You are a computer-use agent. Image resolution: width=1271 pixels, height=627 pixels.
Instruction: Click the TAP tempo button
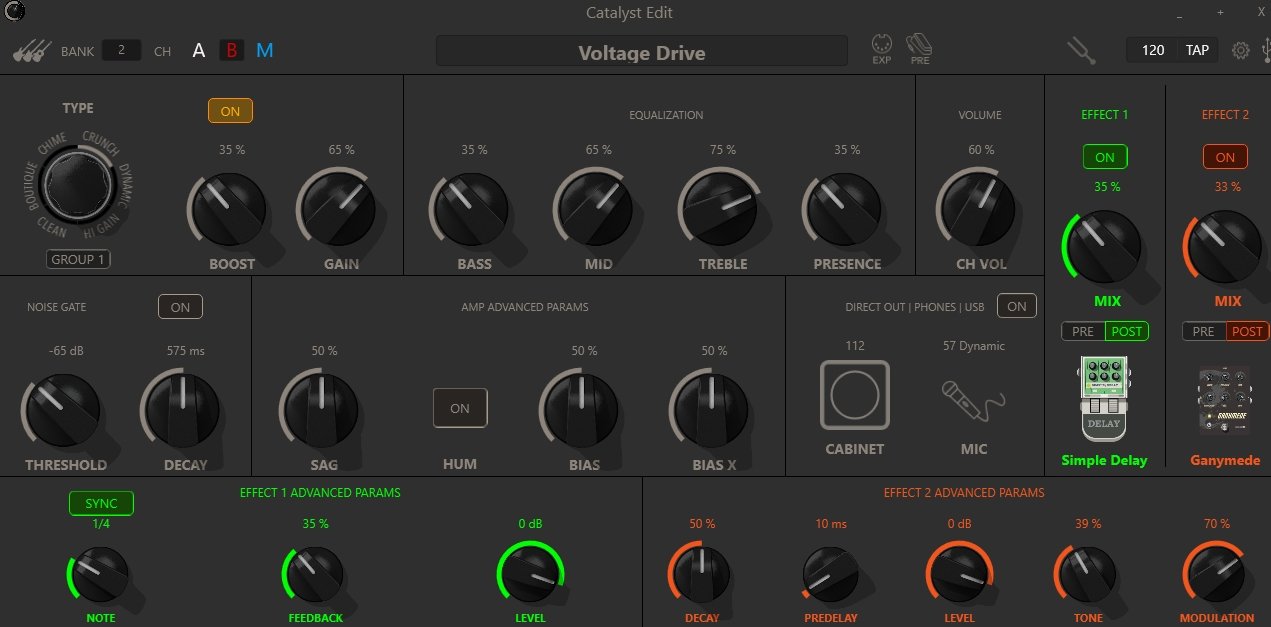[x=1197, y=50]
